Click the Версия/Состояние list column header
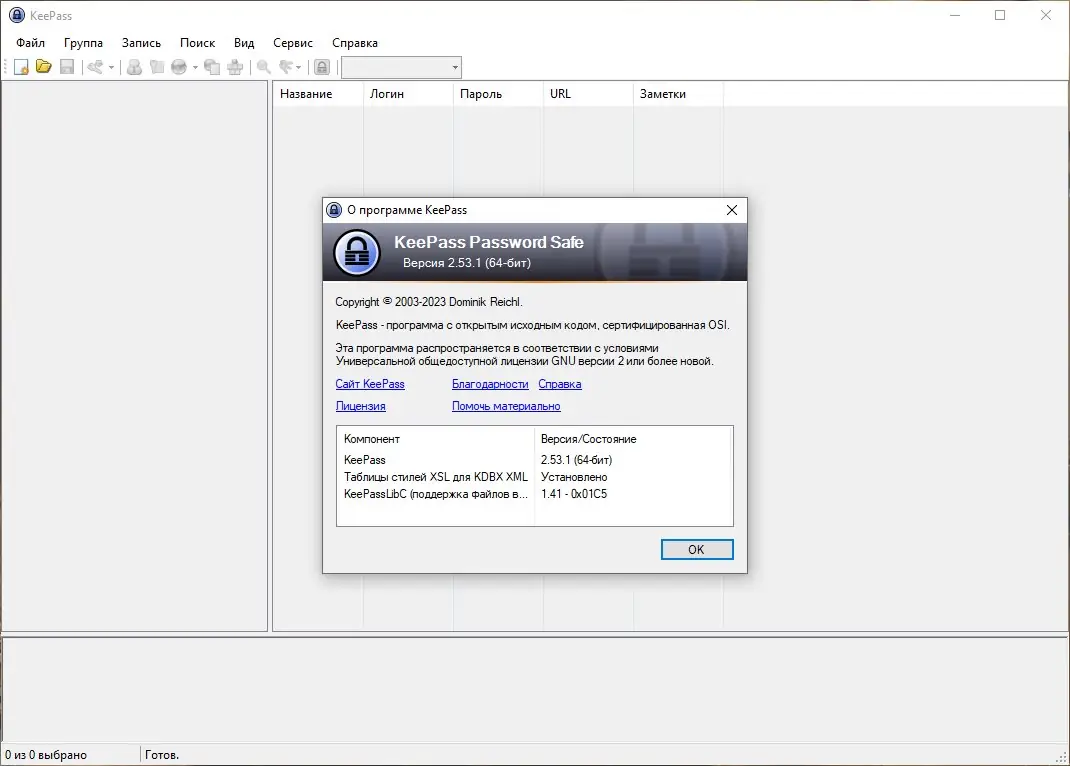This screenshot has height=766, width=1070. coord(633,439)
